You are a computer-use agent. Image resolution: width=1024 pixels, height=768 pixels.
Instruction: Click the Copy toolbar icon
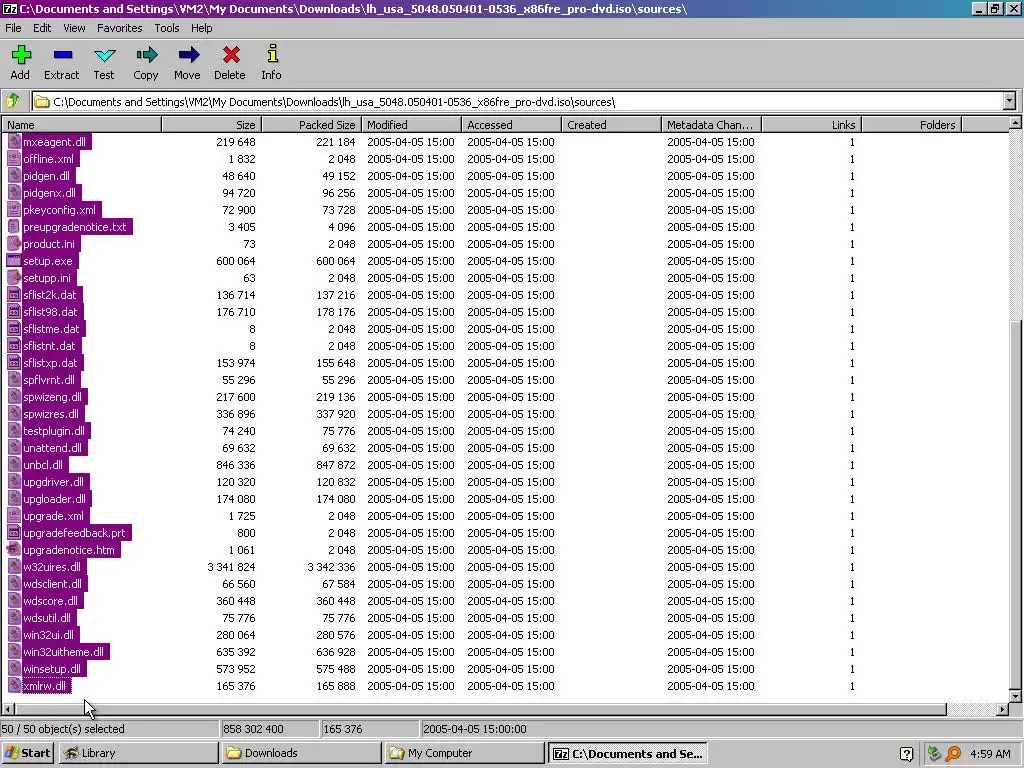146,55
